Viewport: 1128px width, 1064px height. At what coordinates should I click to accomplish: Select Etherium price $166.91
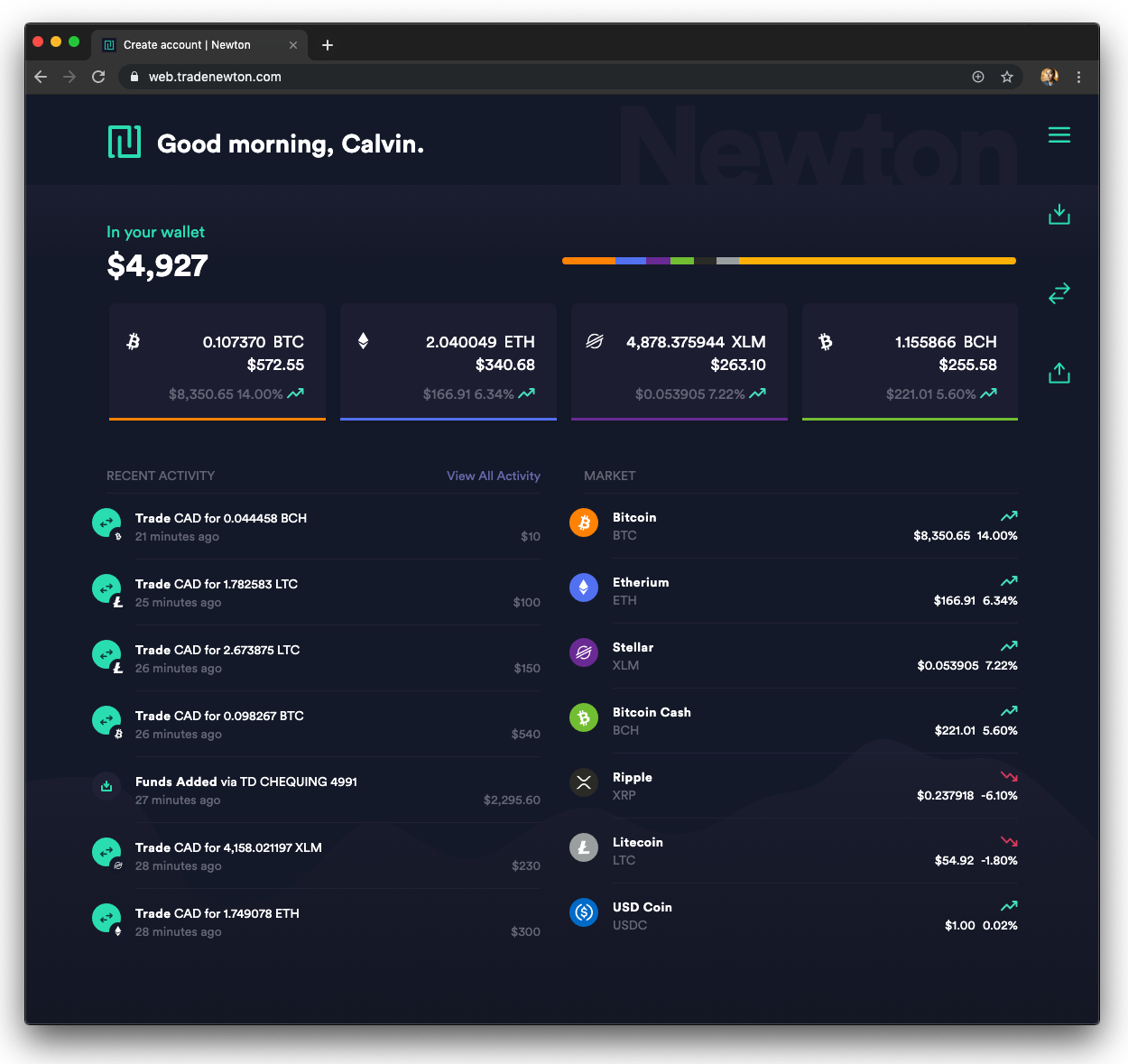(955, 600)
